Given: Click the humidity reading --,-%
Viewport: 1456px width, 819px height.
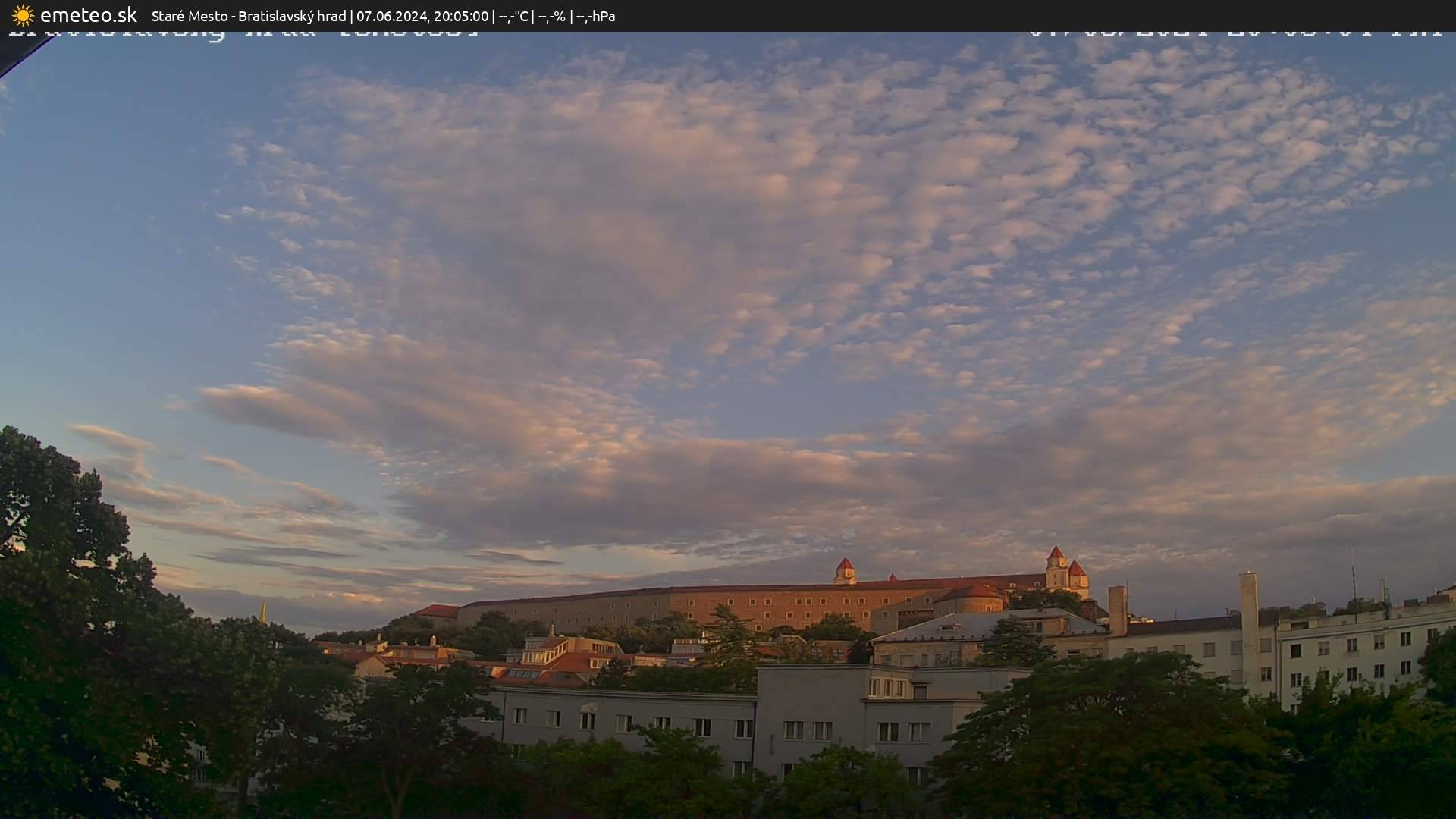Looking at the screenshot, I should tap(552, 16).
